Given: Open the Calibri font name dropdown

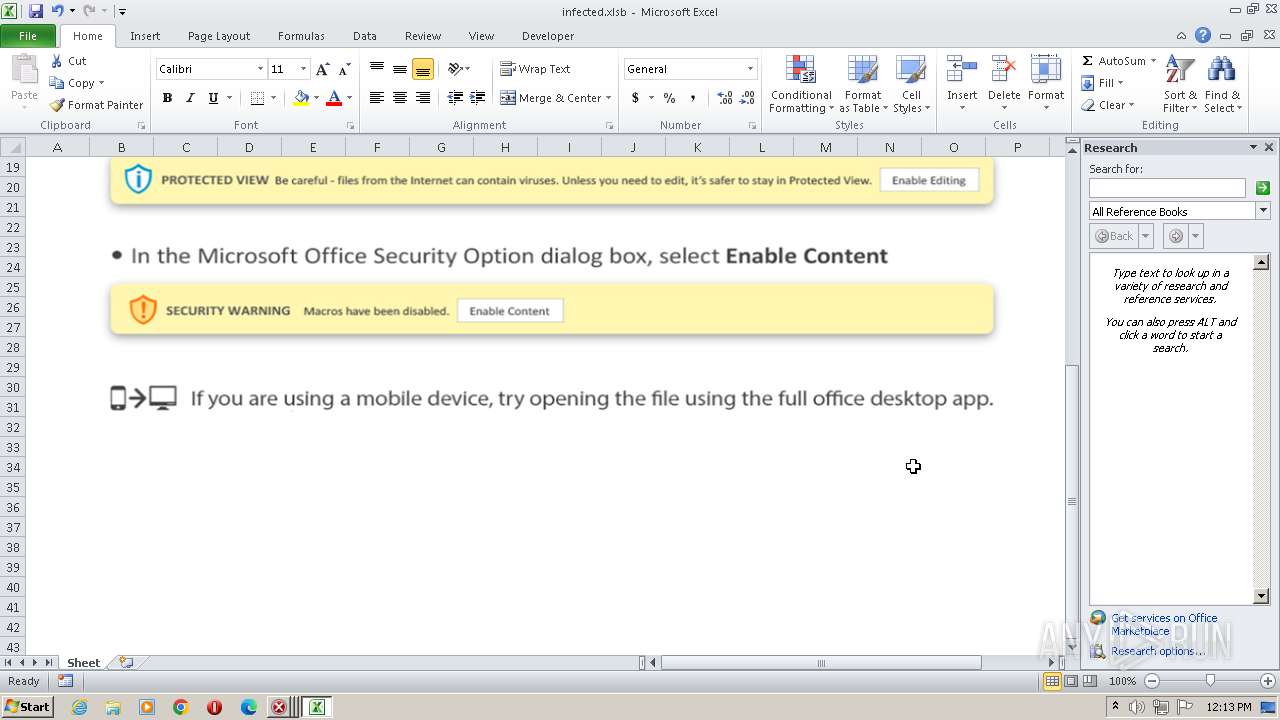Looking at the screenshot, I should click(x=260, y=69).
